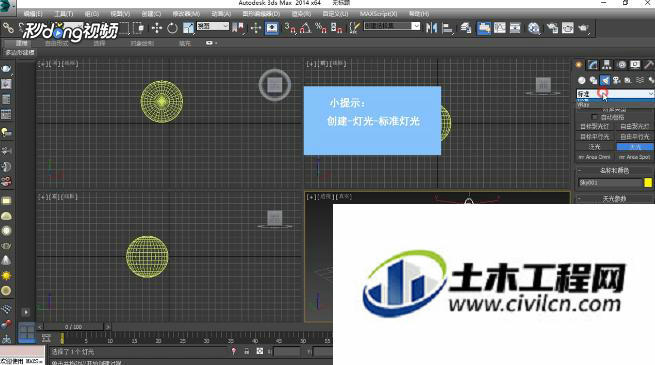This screenshot has height=365, width=655.
Task: Select the Cameras category icon
Action: (617, 80)
